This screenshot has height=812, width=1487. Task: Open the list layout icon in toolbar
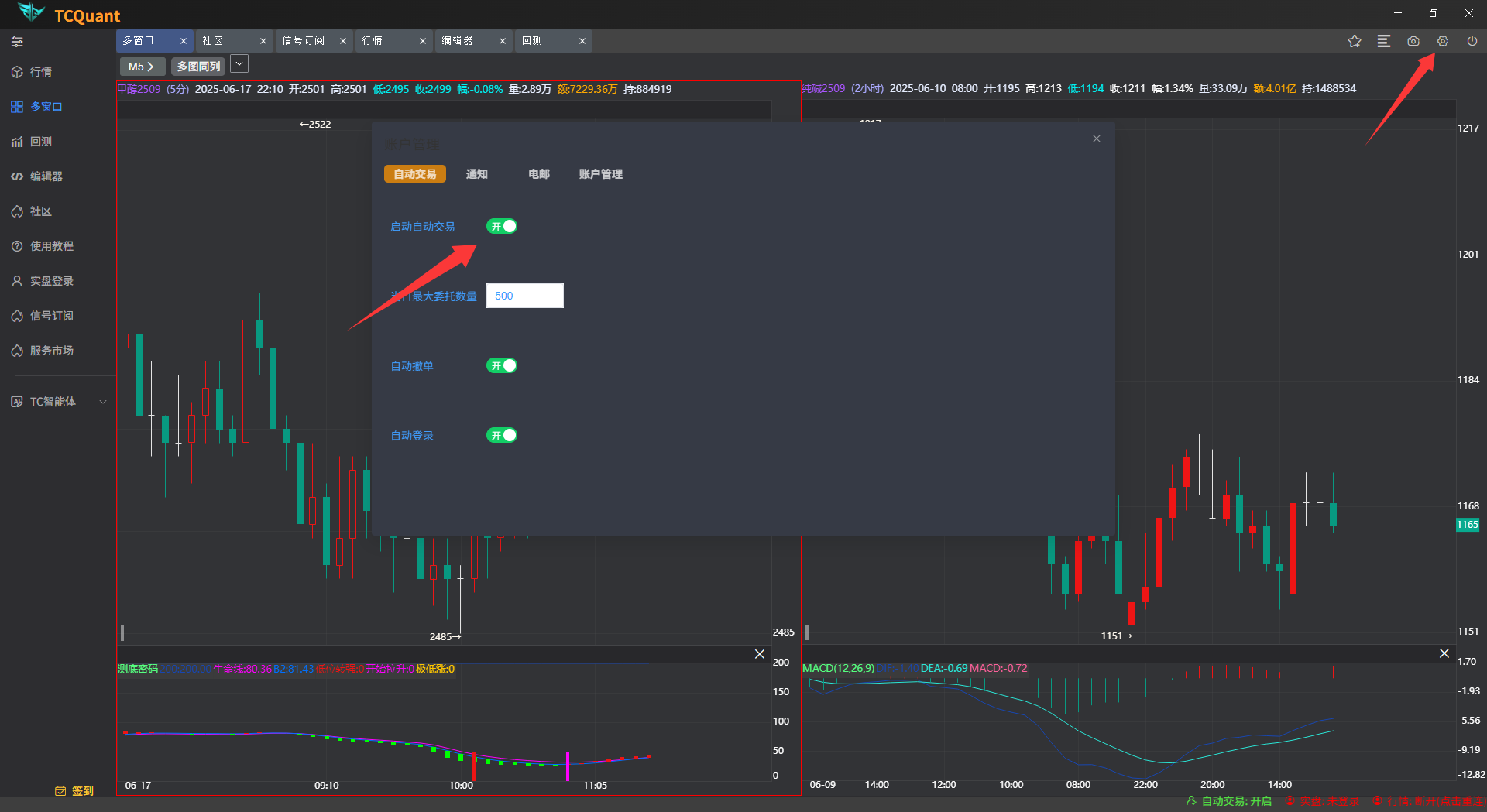click(x=1383, y=41)
